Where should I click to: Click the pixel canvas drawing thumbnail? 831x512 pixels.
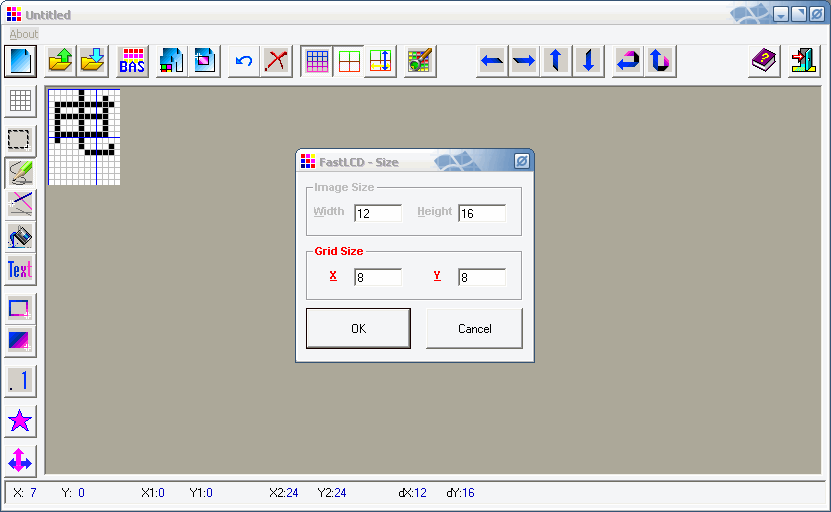click(84, 137)
